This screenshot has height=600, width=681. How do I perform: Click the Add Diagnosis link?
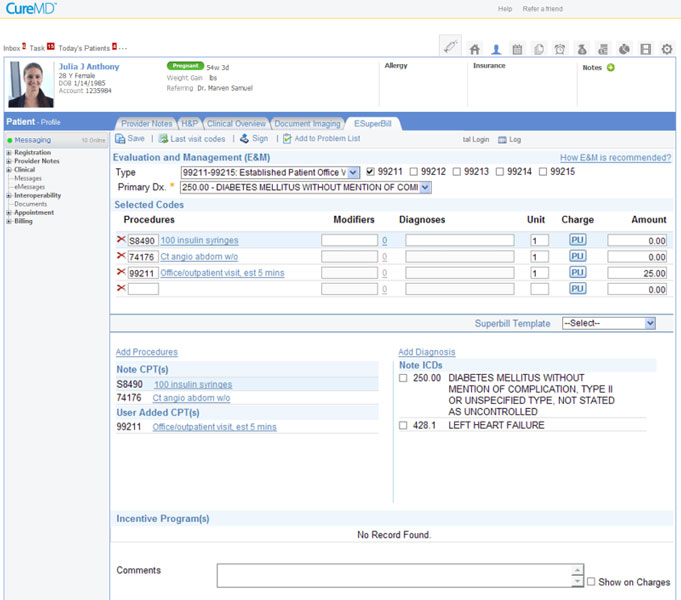(426, 352)
